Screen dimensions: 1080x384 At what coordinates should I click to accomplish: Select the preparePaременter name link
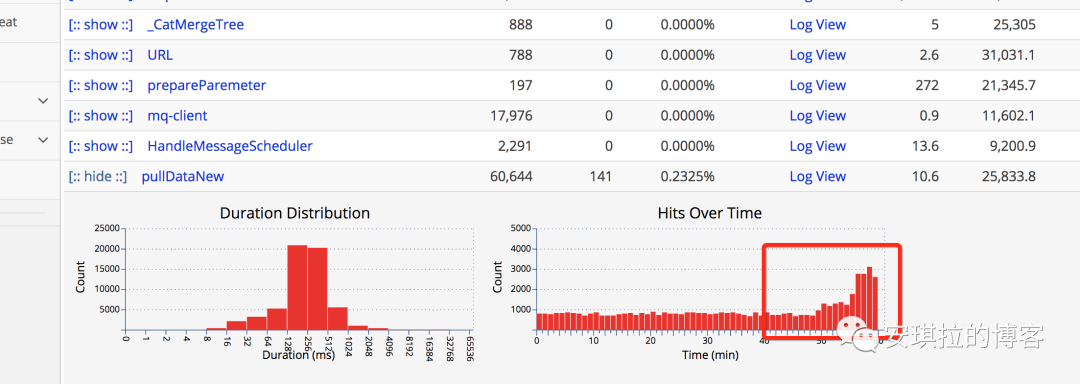coord(207,85)
